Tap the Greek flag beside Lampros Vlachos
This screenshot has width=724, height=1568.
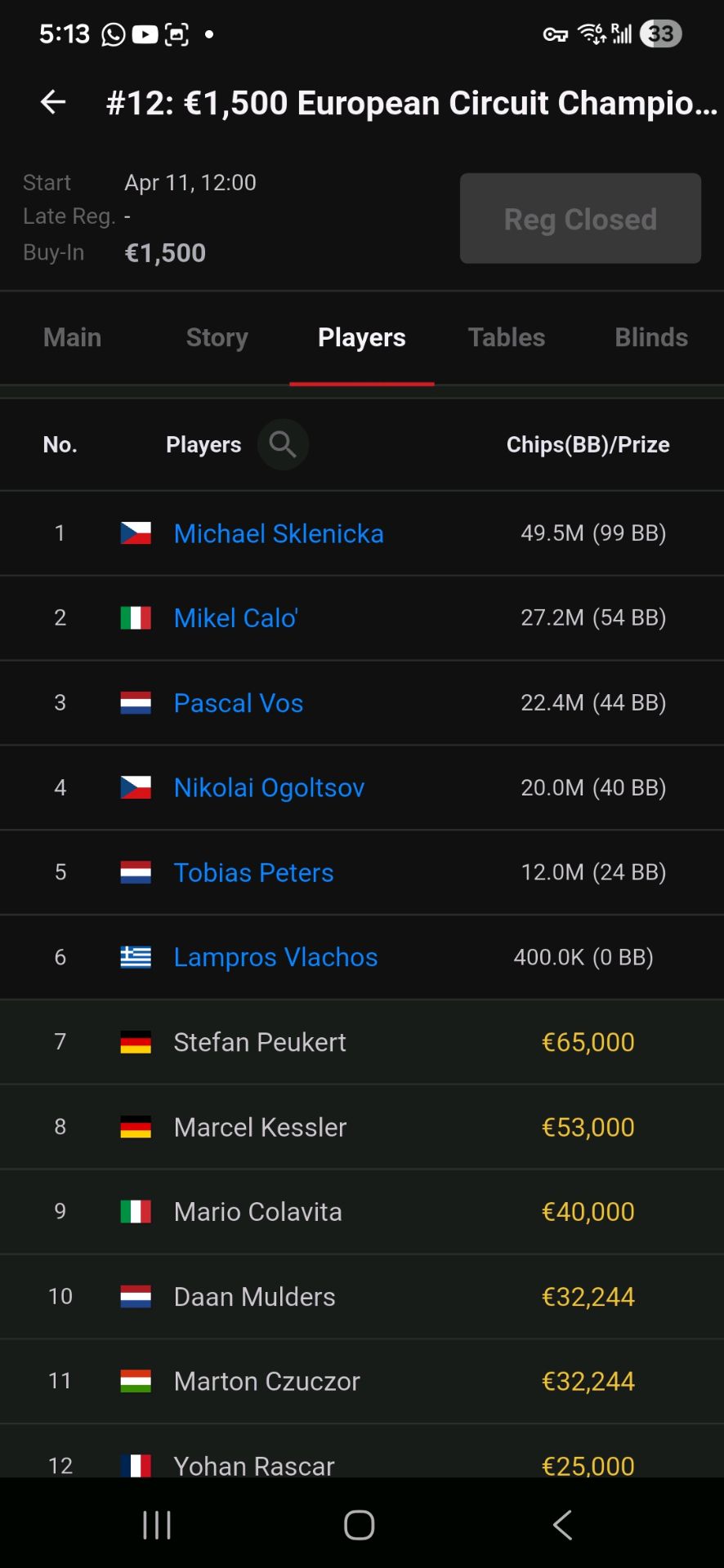point(136,957)
